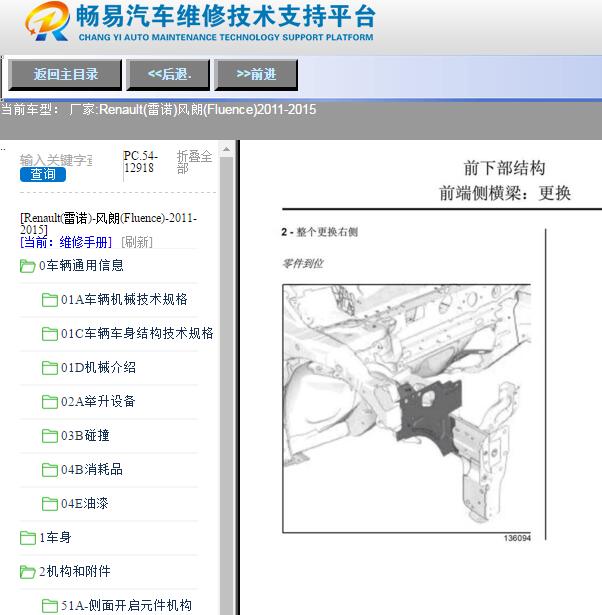Click the [刷新] refresh link
Screen dimensions: 602x615
[x=137, y=242]
